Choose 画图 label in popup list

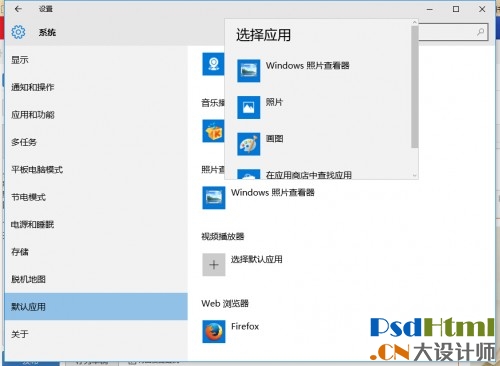coord(274,139)
